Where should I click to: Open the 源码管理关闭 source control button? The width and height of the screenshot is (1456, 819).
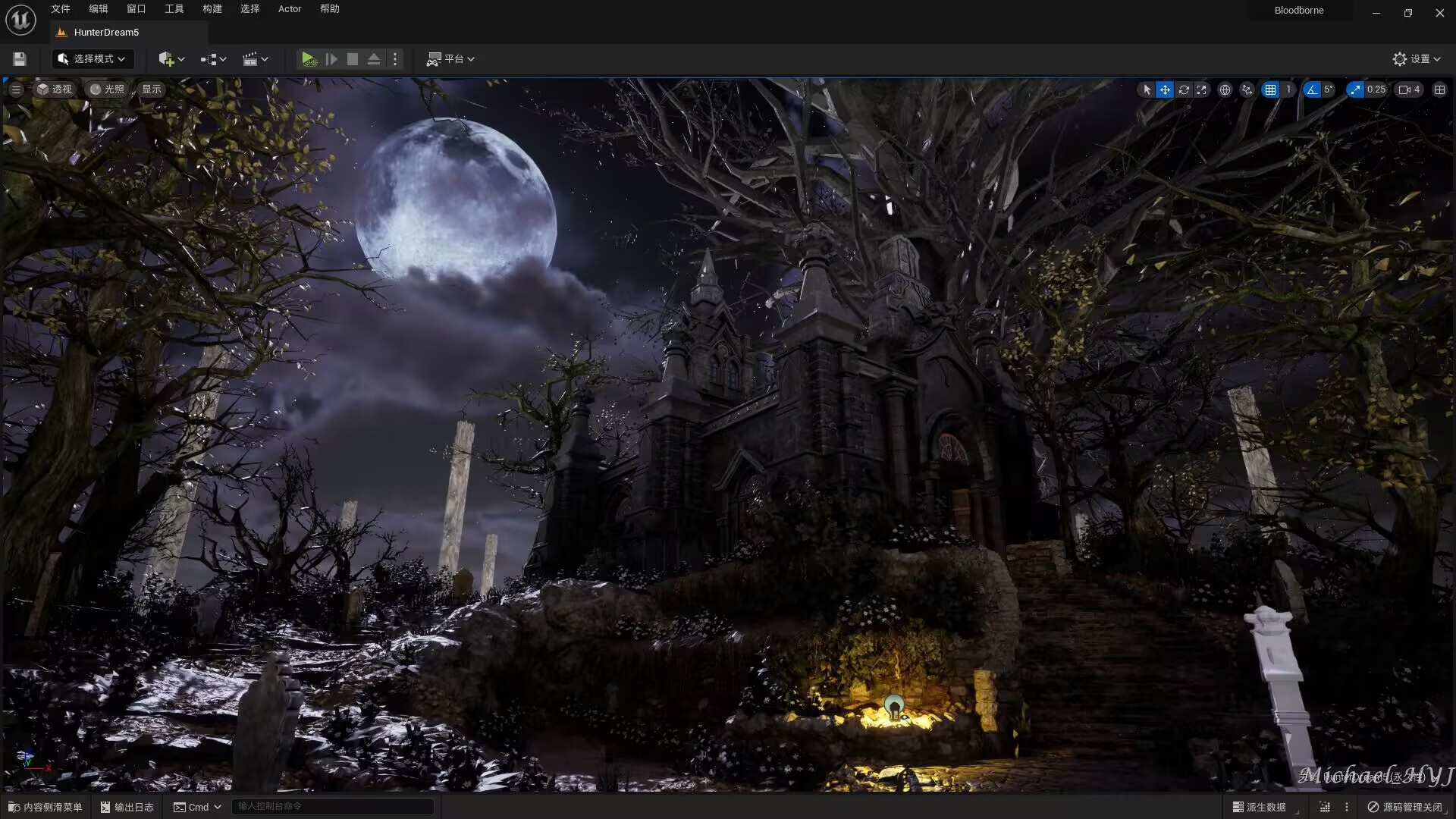pos(1405,807)
